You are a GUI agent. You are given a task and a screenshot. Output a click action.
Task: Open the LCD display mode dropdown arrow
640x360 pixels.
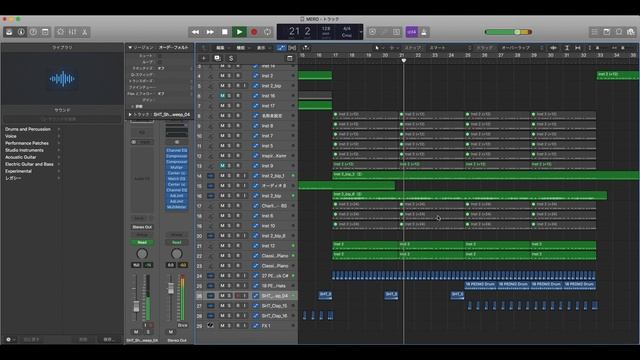pyautogui.click(x=360, y=32)
